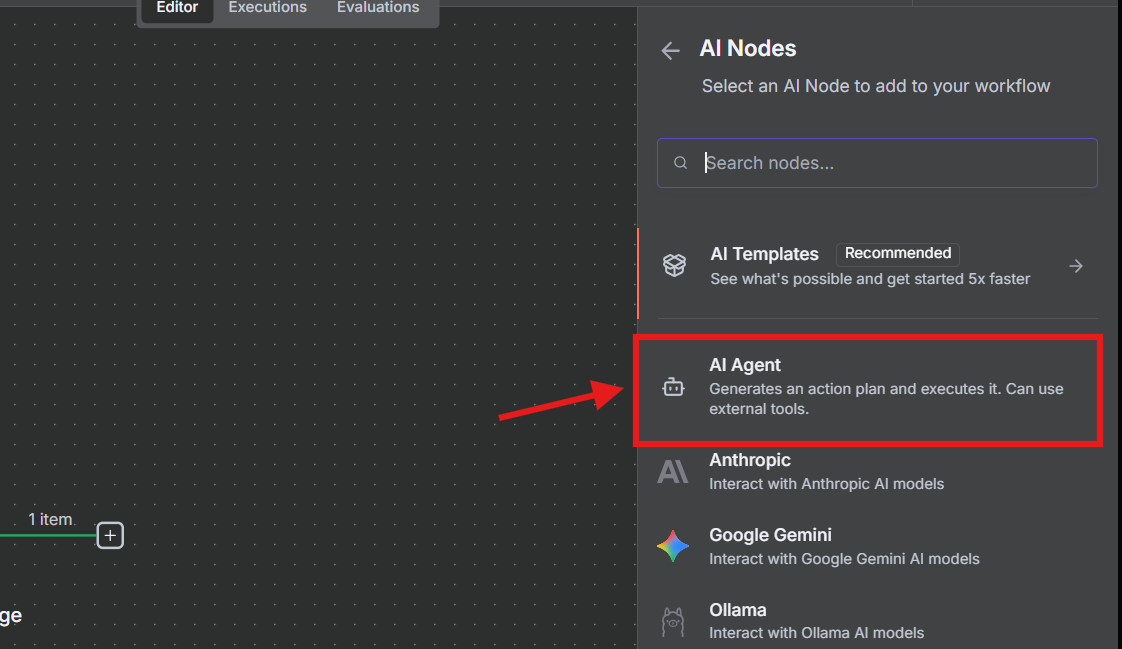
Task: Click the plus icon on the workflow connection
Action: click(110, 535)
